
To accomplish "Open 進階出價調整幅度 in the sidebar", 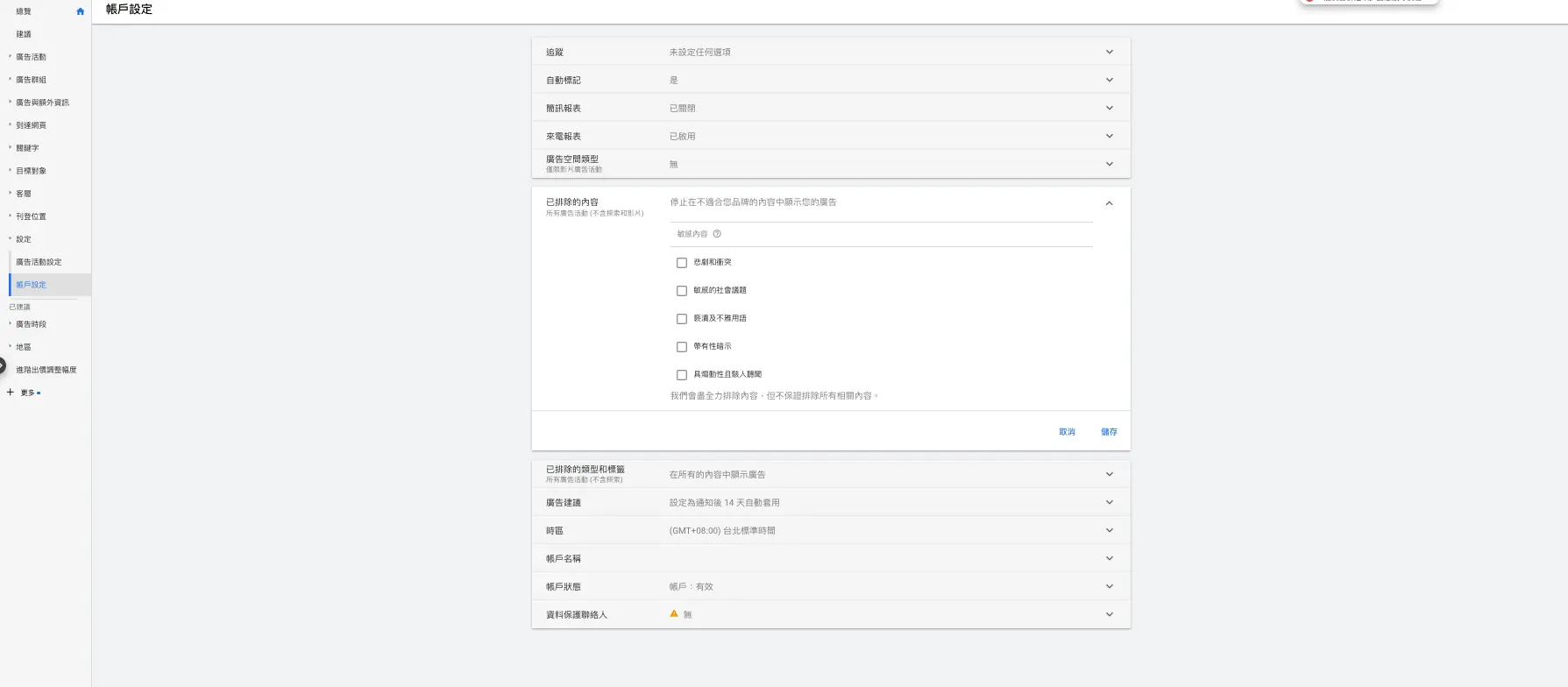I will [x=46, y=370].
